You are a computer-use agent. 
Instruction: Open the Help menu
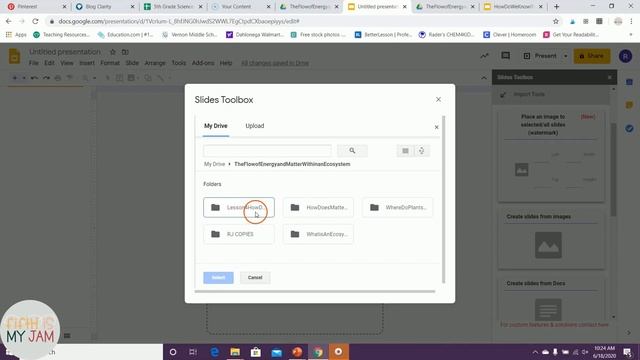(x=226, y=63)
